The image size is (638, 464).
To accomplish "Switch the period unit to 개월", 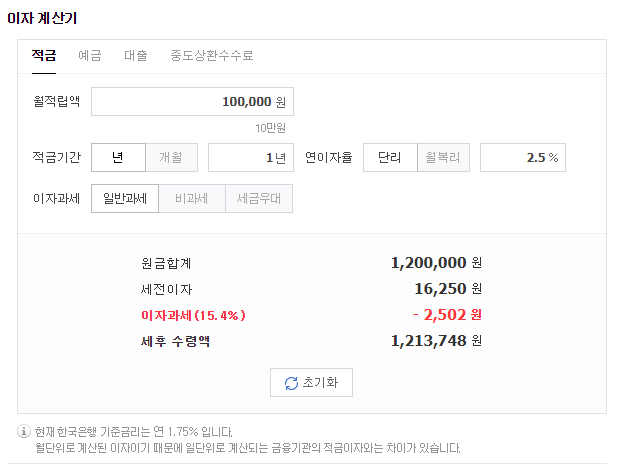I will 171,158.
